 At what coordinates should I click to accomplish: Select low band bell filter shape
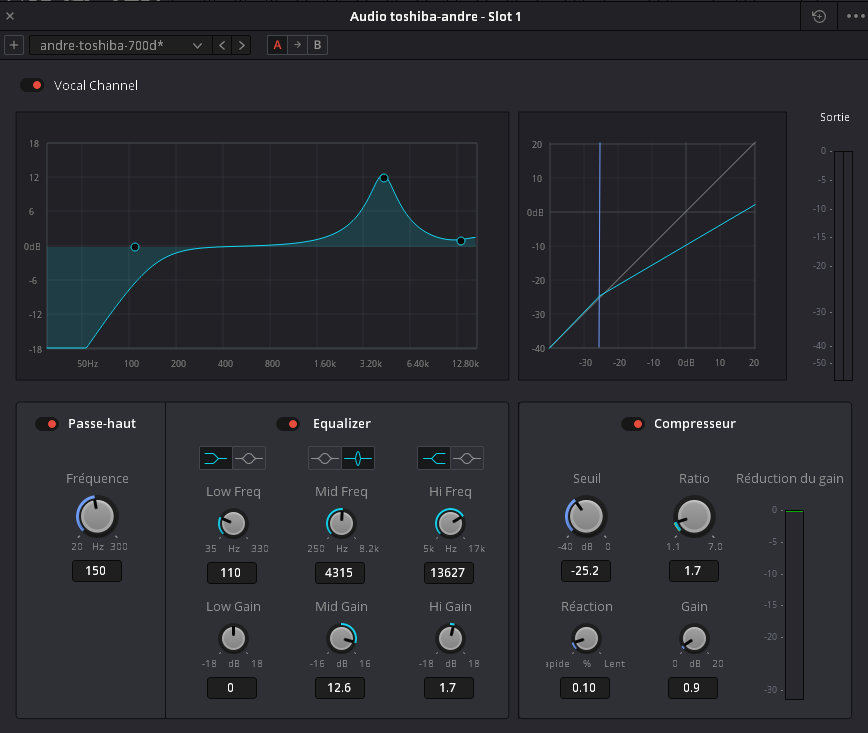tap(249, 458)
